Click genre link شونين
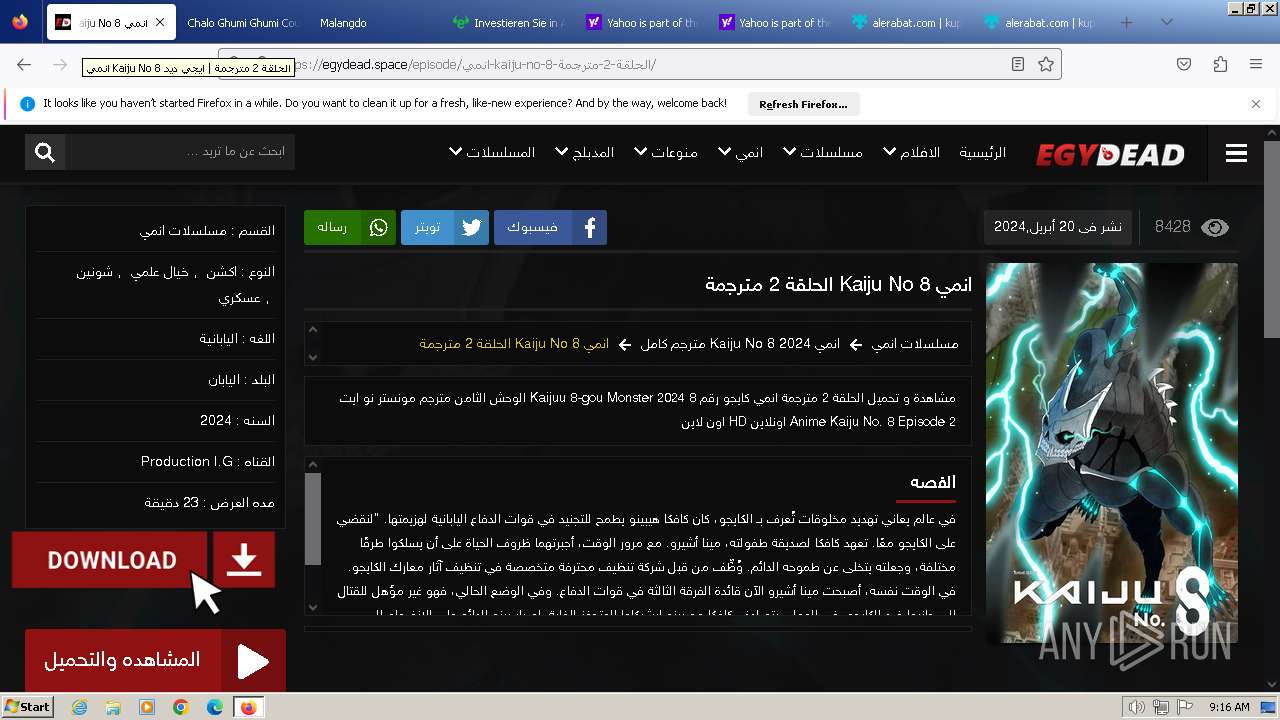 coord(94,272)
